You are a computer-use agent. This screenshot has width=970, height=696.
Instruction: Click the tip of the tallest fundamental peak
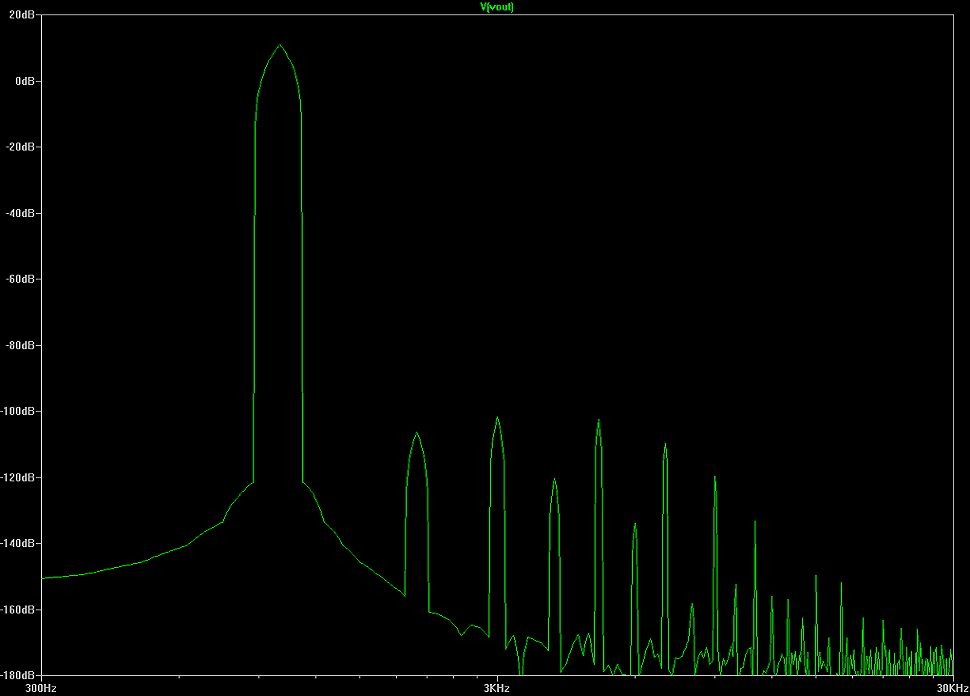(280, 45)
